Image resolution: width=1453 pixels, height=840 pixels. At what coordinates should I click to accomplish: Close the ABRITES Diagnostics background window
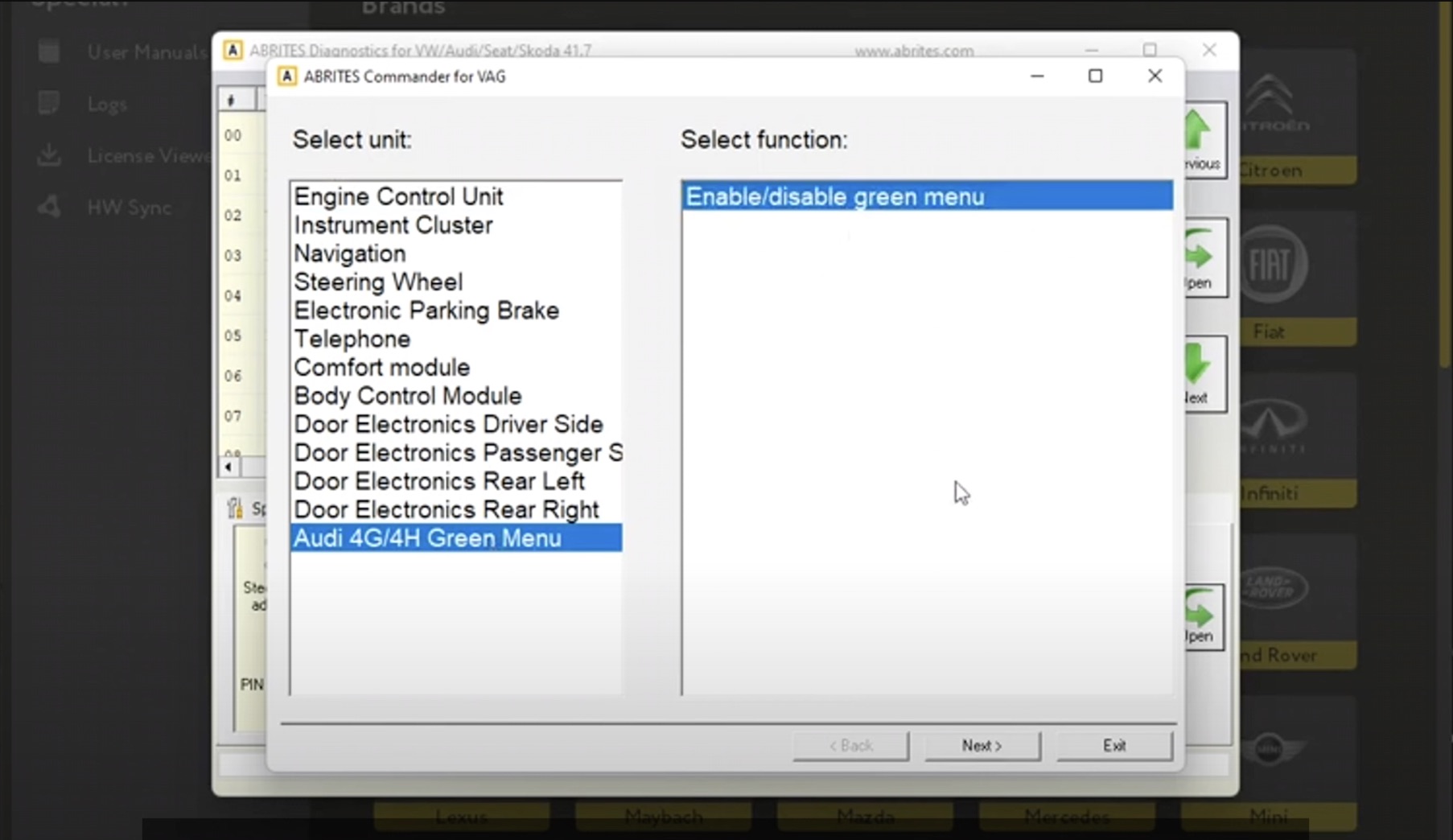(1209, 50)
